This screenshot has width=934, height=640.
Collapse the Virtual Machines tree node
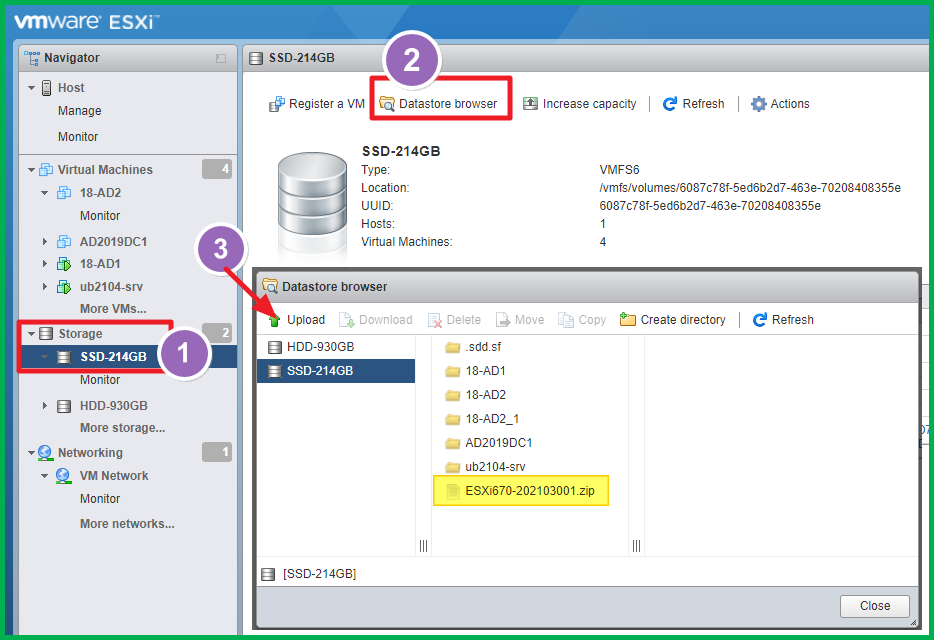click(x=32, y=170)
